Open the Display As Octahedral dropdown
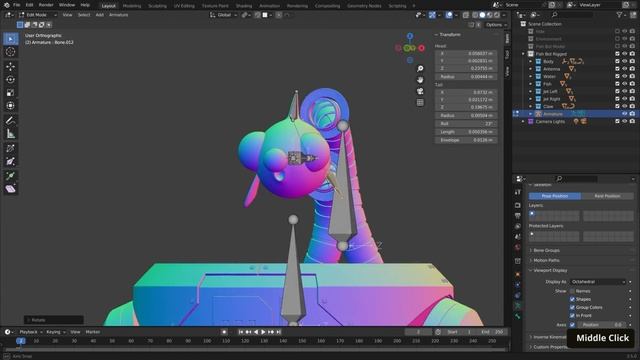Image resolution: width=640 pixels, height=360 pixels. point(598,282)
